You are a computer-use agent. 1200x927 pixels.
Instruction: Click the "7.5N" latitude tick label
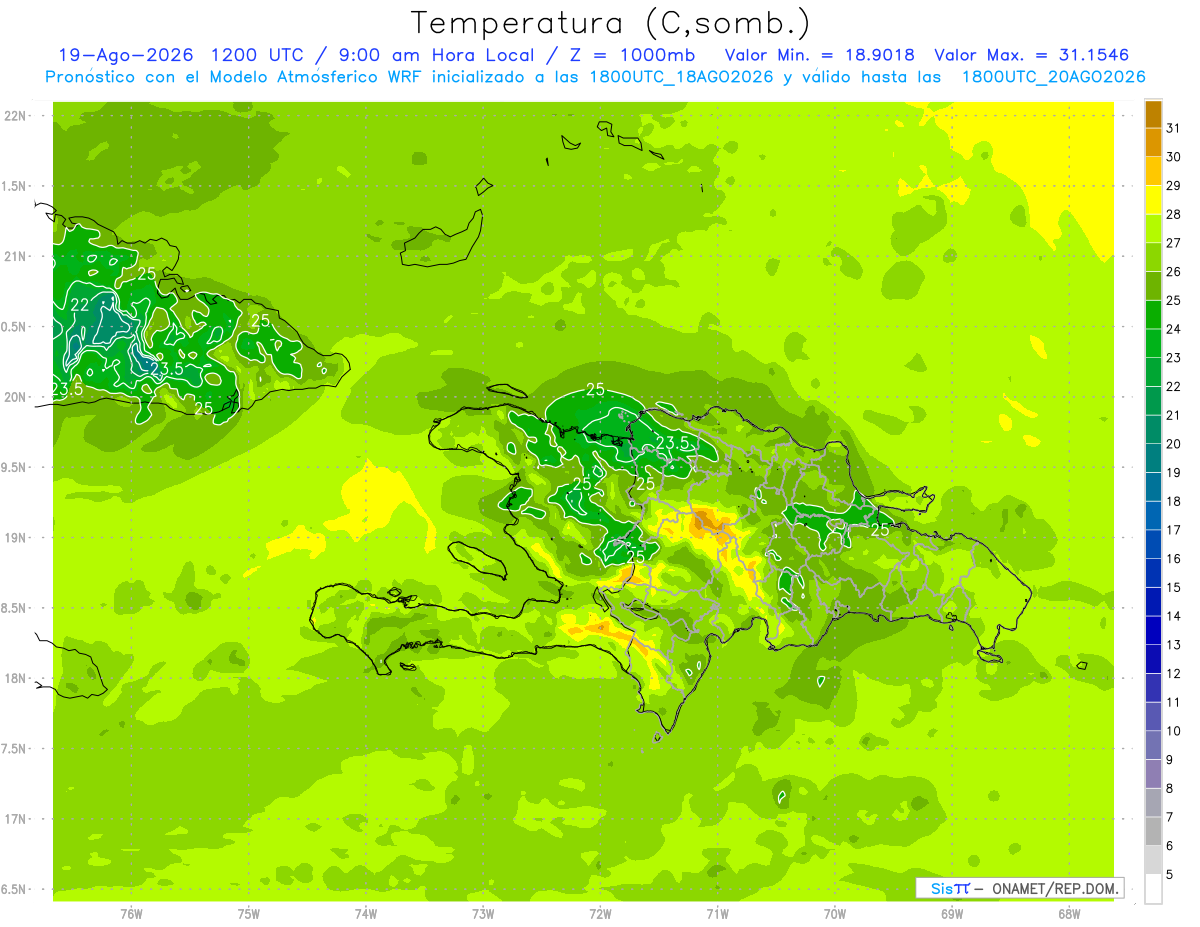point(14,749)
